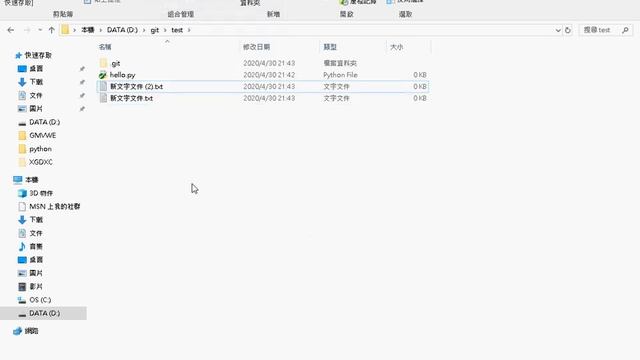
Task: Select 本機 in the address breadcrumb
Action: coord(88,30)
